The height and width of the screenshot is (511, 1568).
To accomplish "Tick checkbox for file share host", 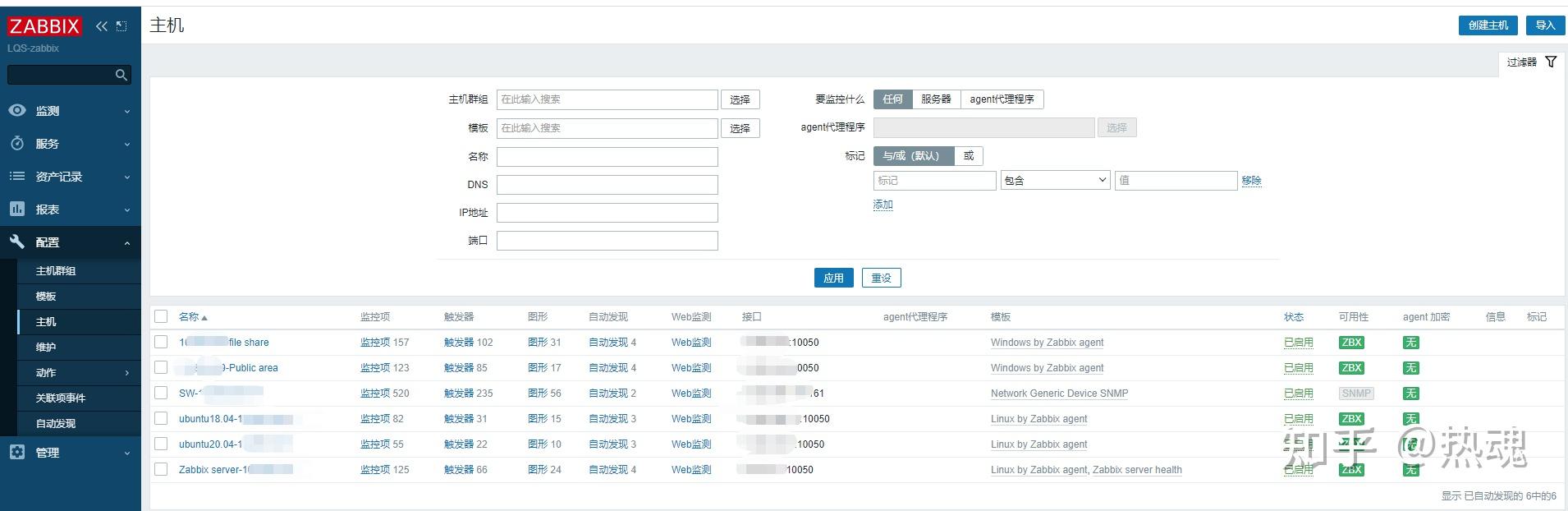I will point(161,342).
